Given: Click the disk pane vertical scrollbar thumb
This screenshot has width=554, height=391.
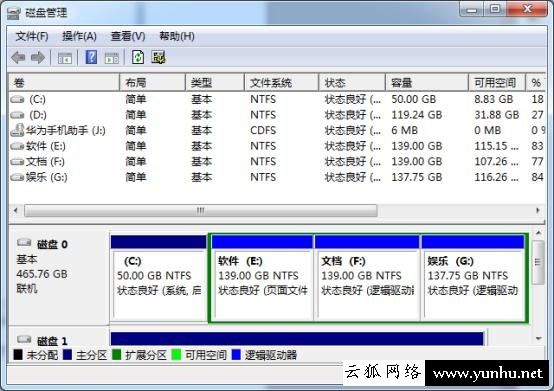Looking at the screenshot, I should point(538,262).
